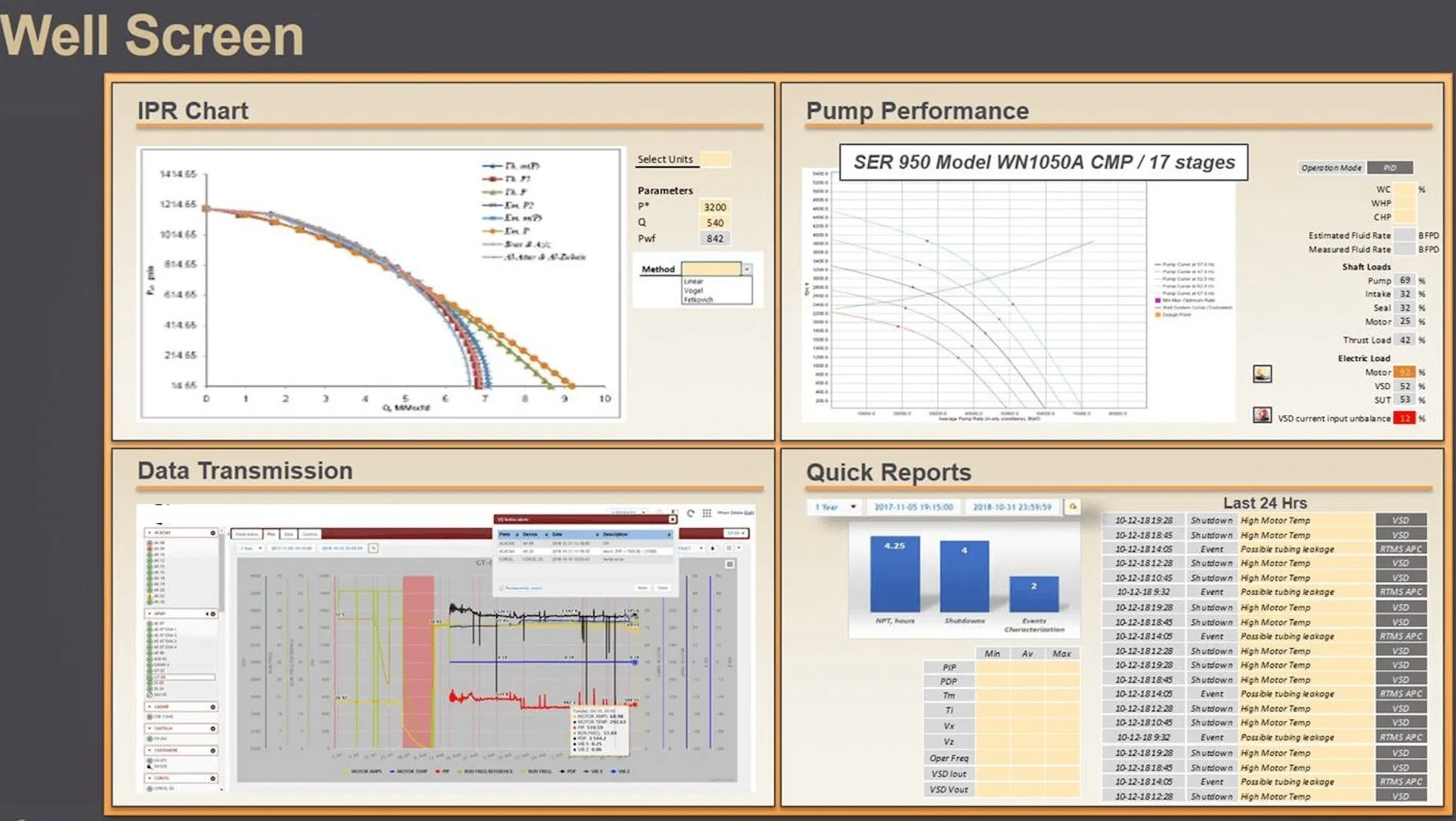This screenshot has width=1456, height=821.
Task: Collapse the first well group in left tree
Action: point(149,533)
